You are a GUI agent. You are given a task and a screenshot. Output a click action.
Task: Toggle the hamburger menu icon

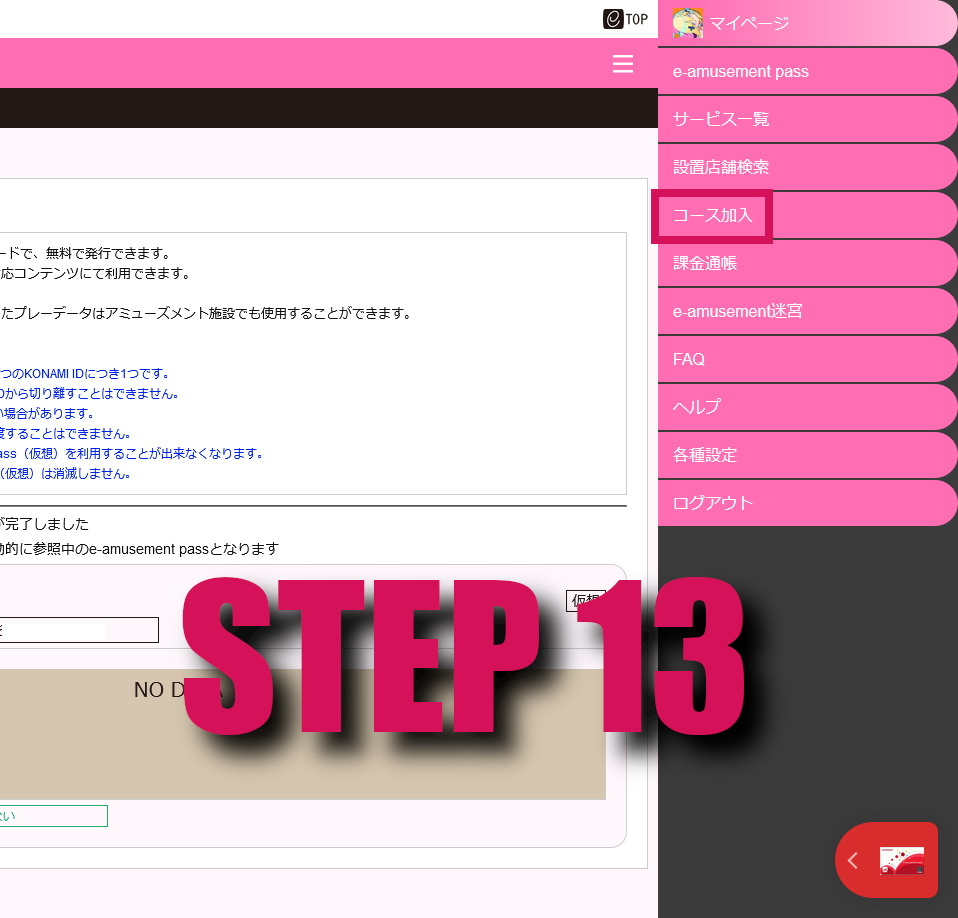622,64
